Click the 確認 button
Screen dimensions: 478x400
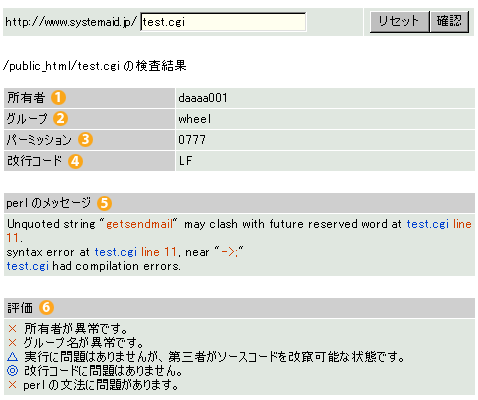coord(449,22)
